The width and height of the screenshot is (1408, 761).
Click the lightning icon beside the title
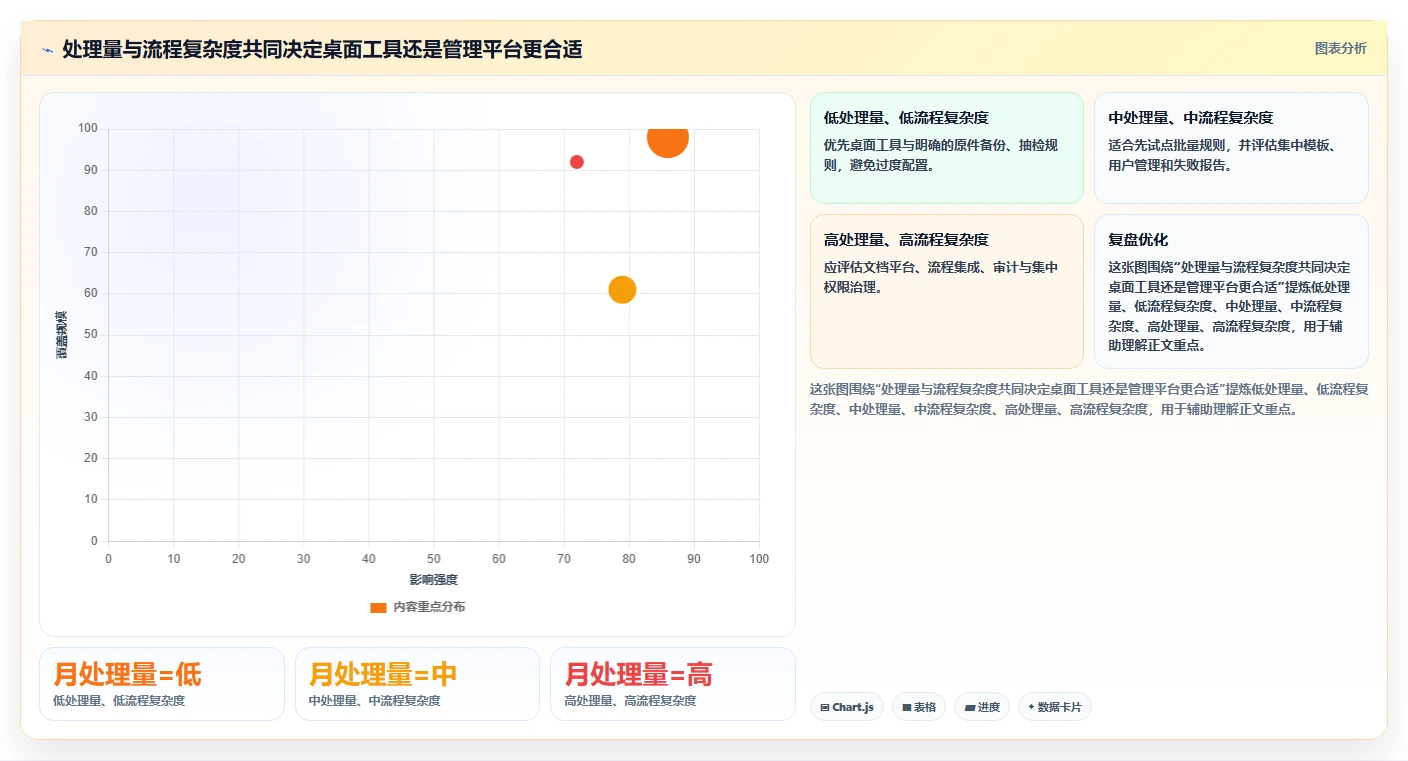tap(47, 50)
